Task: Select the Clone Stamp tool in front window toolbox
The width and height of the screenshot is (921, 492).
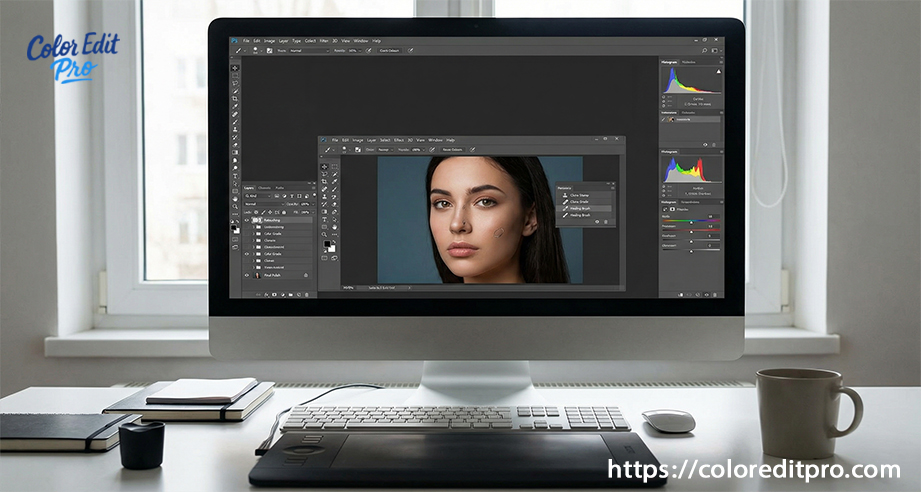Action: (x=324, y=197)
